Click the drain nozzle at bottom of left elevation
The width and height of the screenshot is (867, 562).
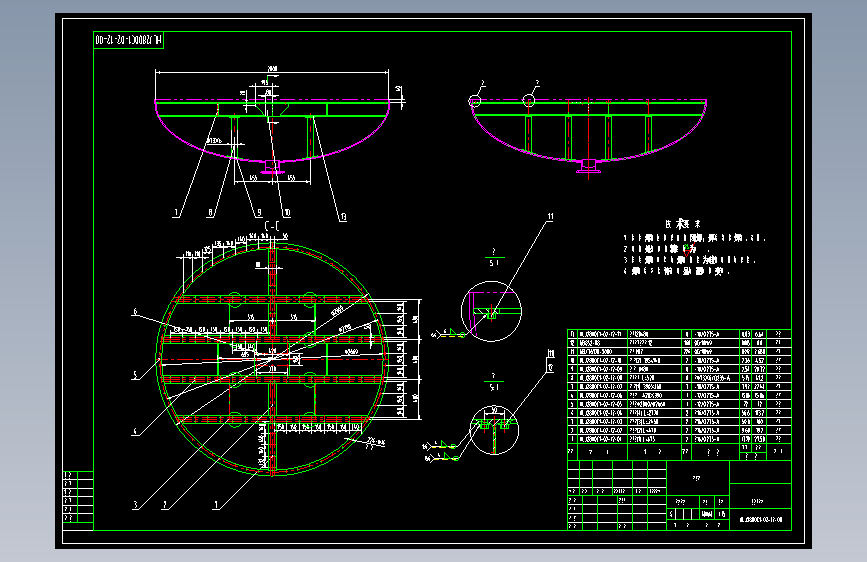[271, 167]
